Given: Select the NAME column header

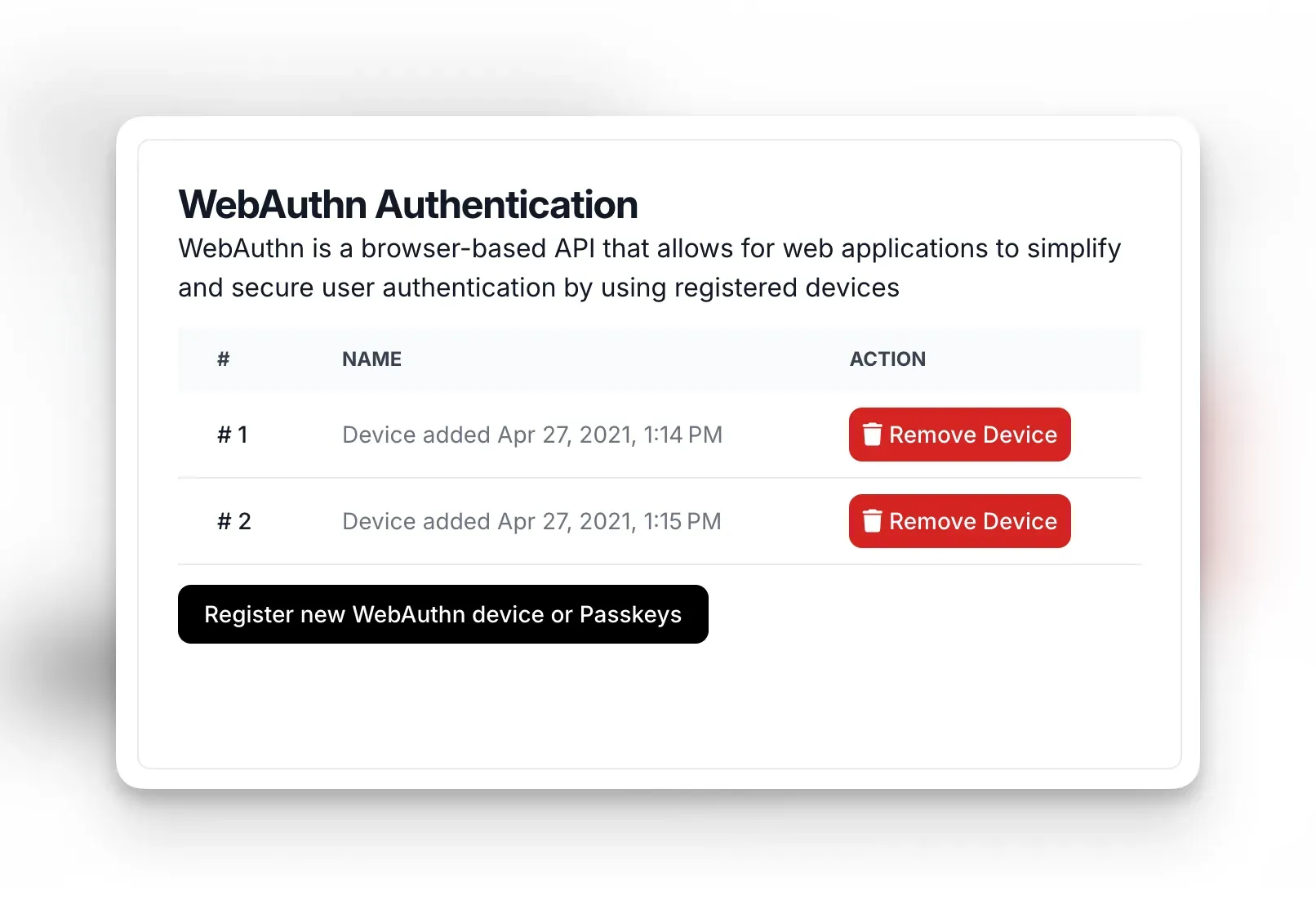Looking at the screenshot, I should (371, 359).
